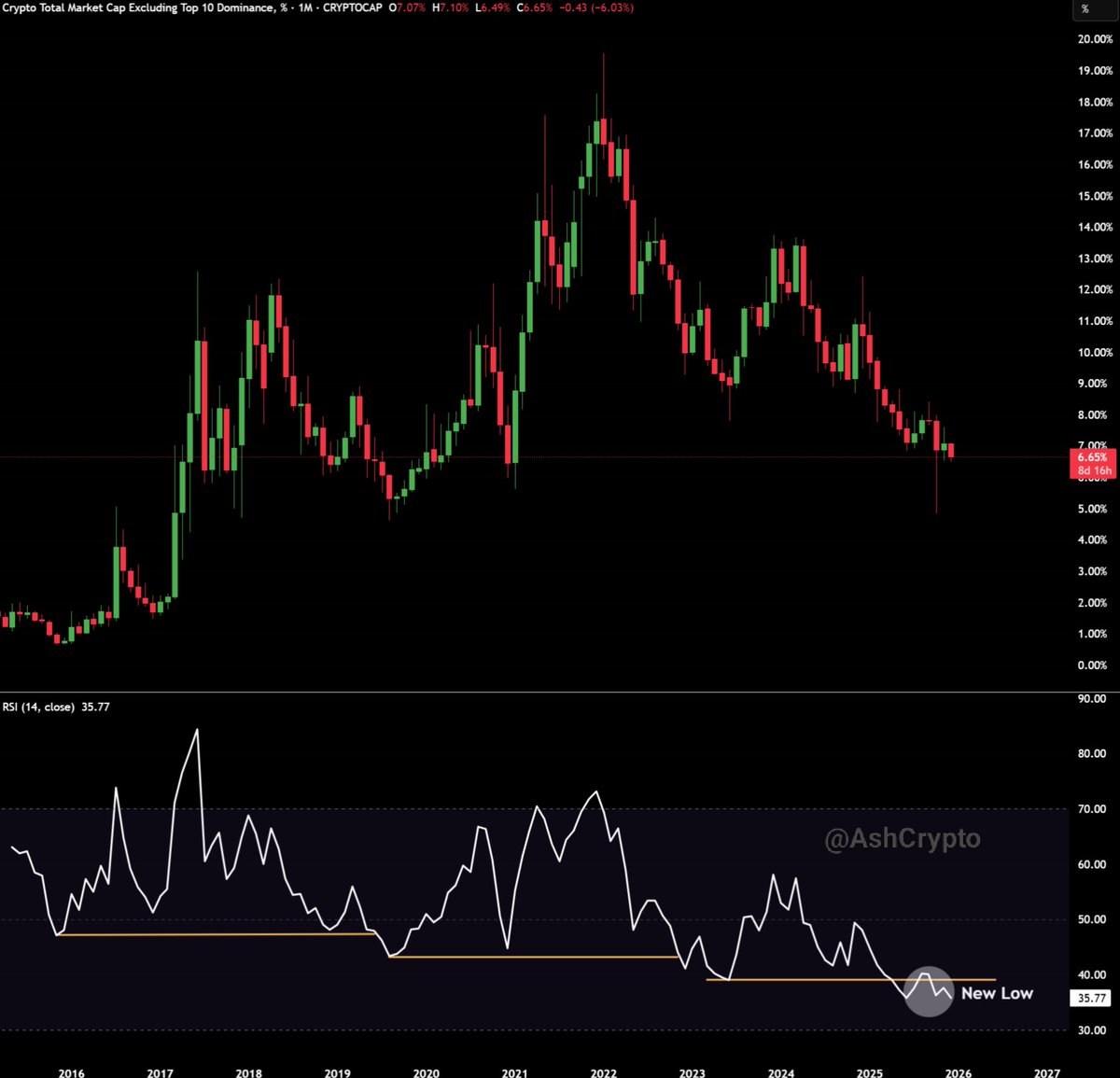
Task: Click the 8d 16h bar countdown badge
Action: [x=1092, y=470]
